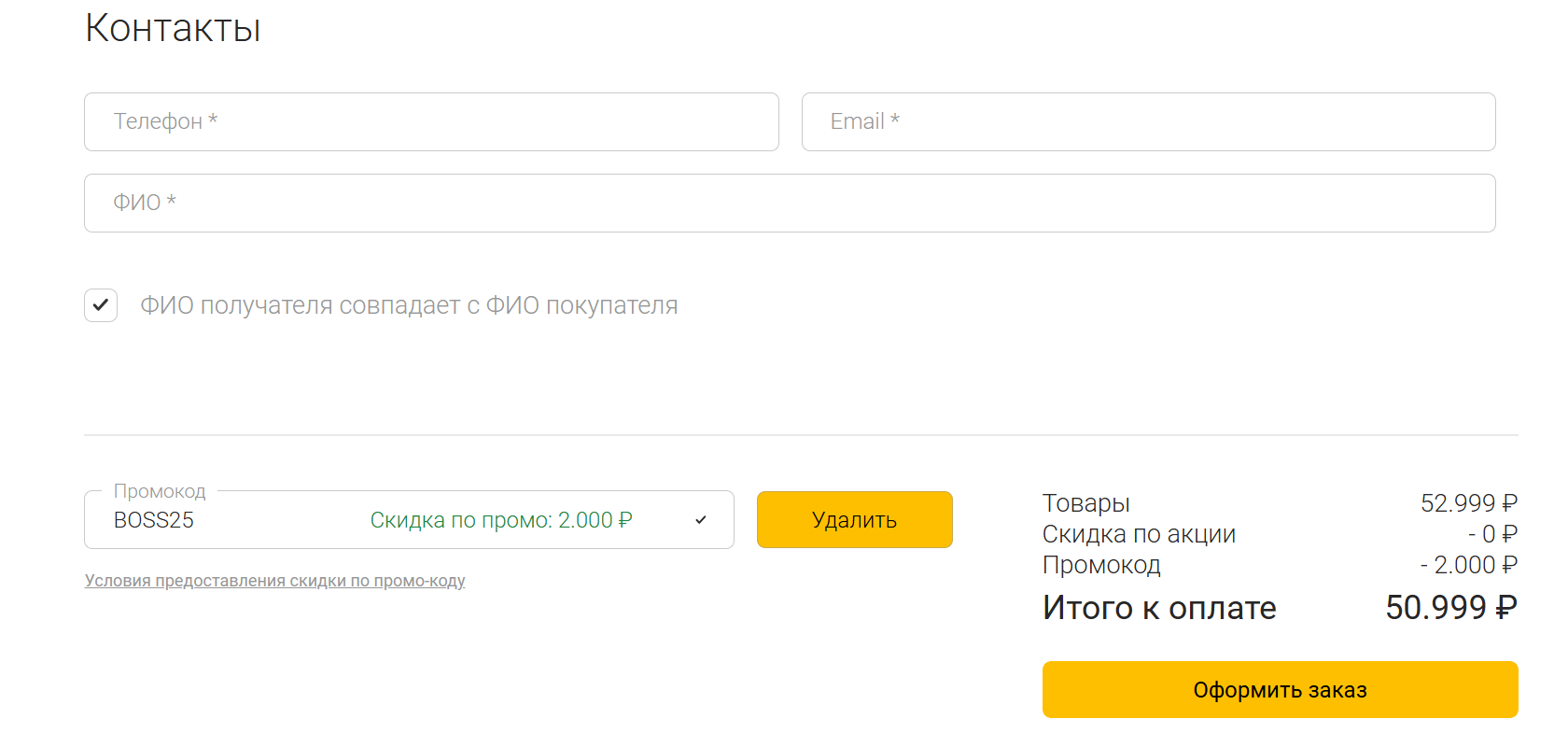The image size is (1568, 733).
Task: Click the green 'Скидка по промо: 2.000 ₽' text
Action: [501, 520]
